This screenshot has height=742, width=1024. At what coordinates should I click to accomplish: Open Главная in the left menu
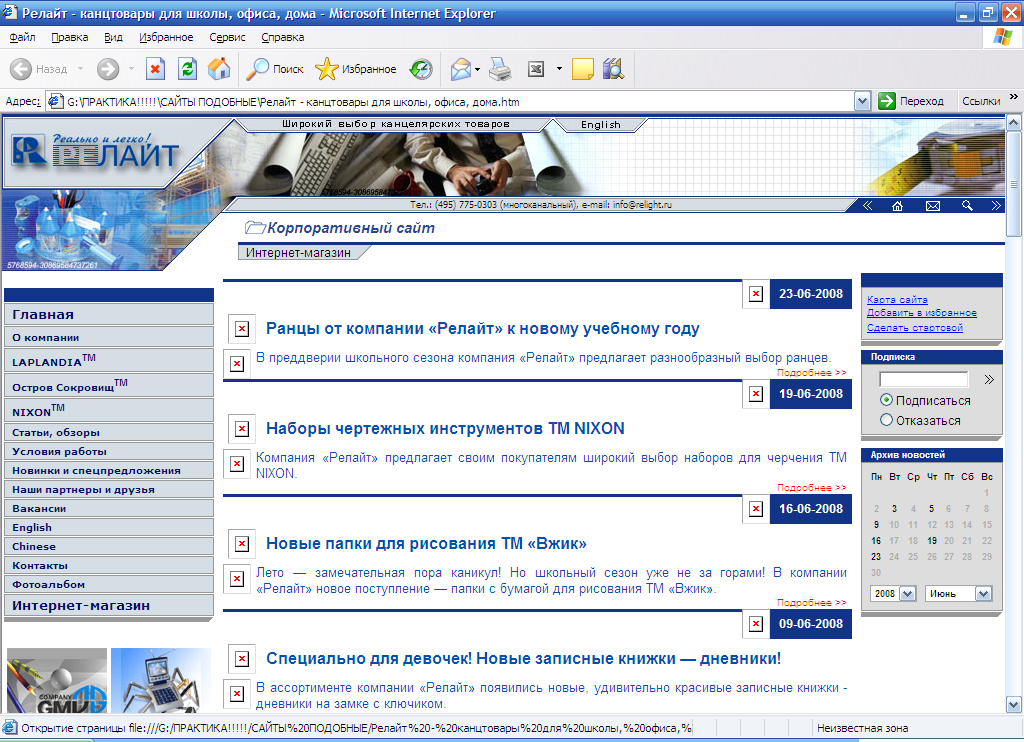click(108, 314)
